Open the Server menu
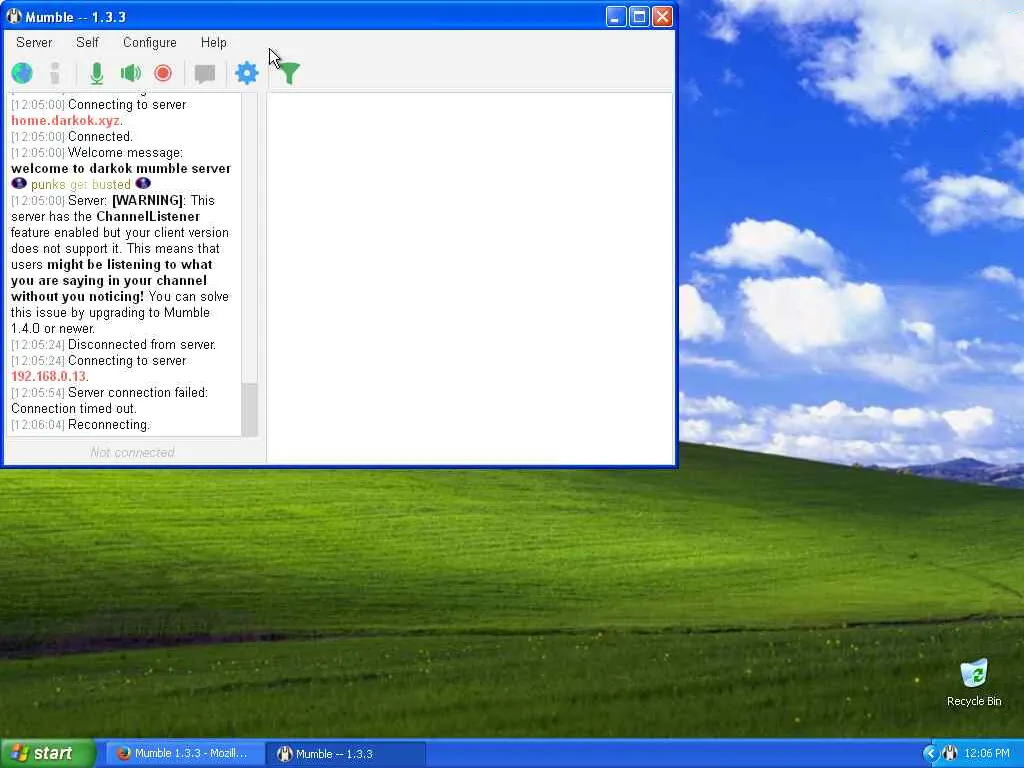Viewport: 1024px width, 768px height. [34, 42]
